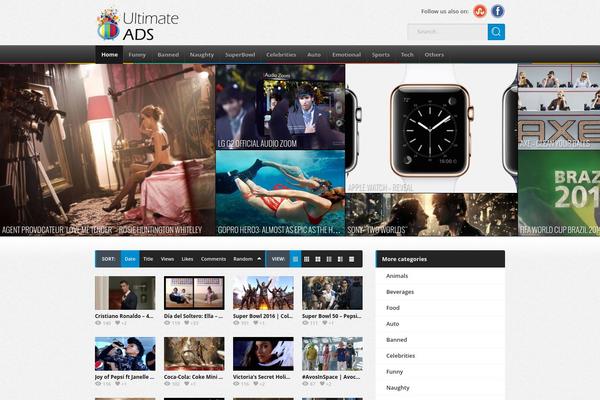Open the Others menu tab
The width and height of the screenshot is (600, 400).
[434, 55]
